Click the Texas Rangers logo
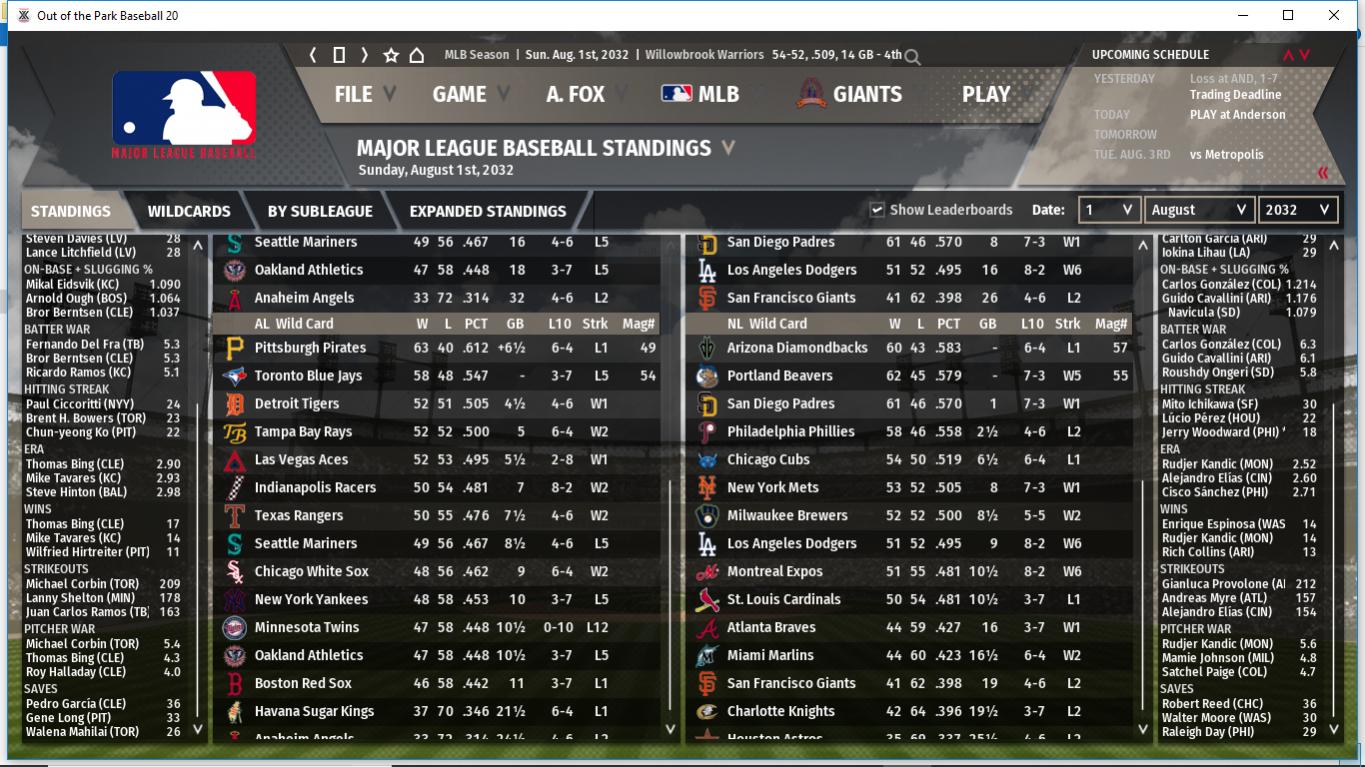Screen dimensions: 1365x767 point(235,516)
